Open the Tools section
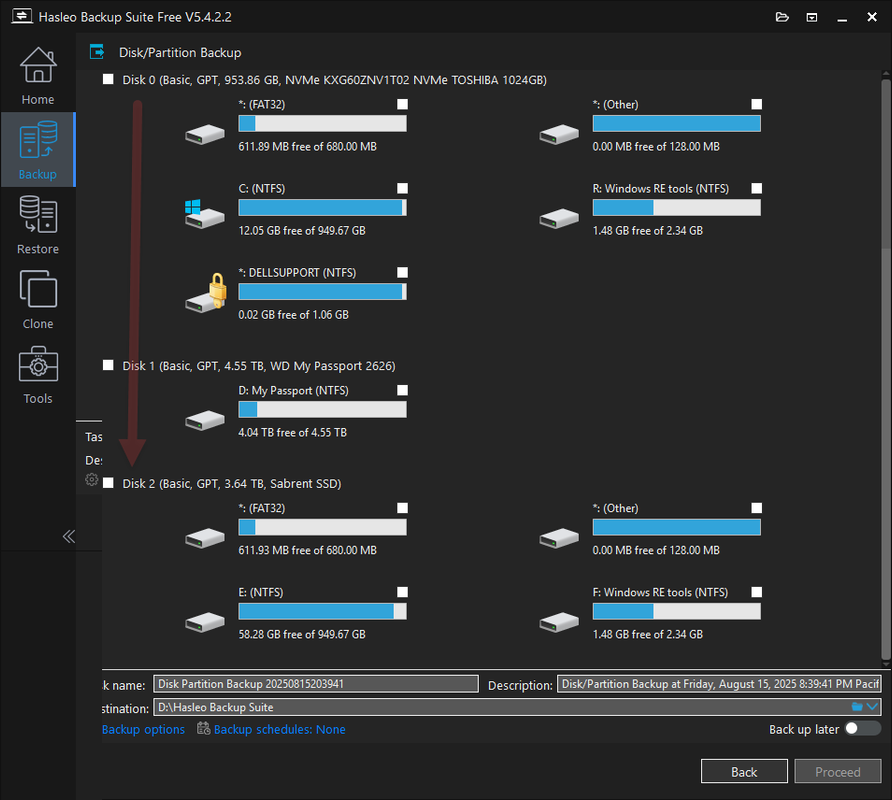Viewport: 892px width, 800px height. 38,374
